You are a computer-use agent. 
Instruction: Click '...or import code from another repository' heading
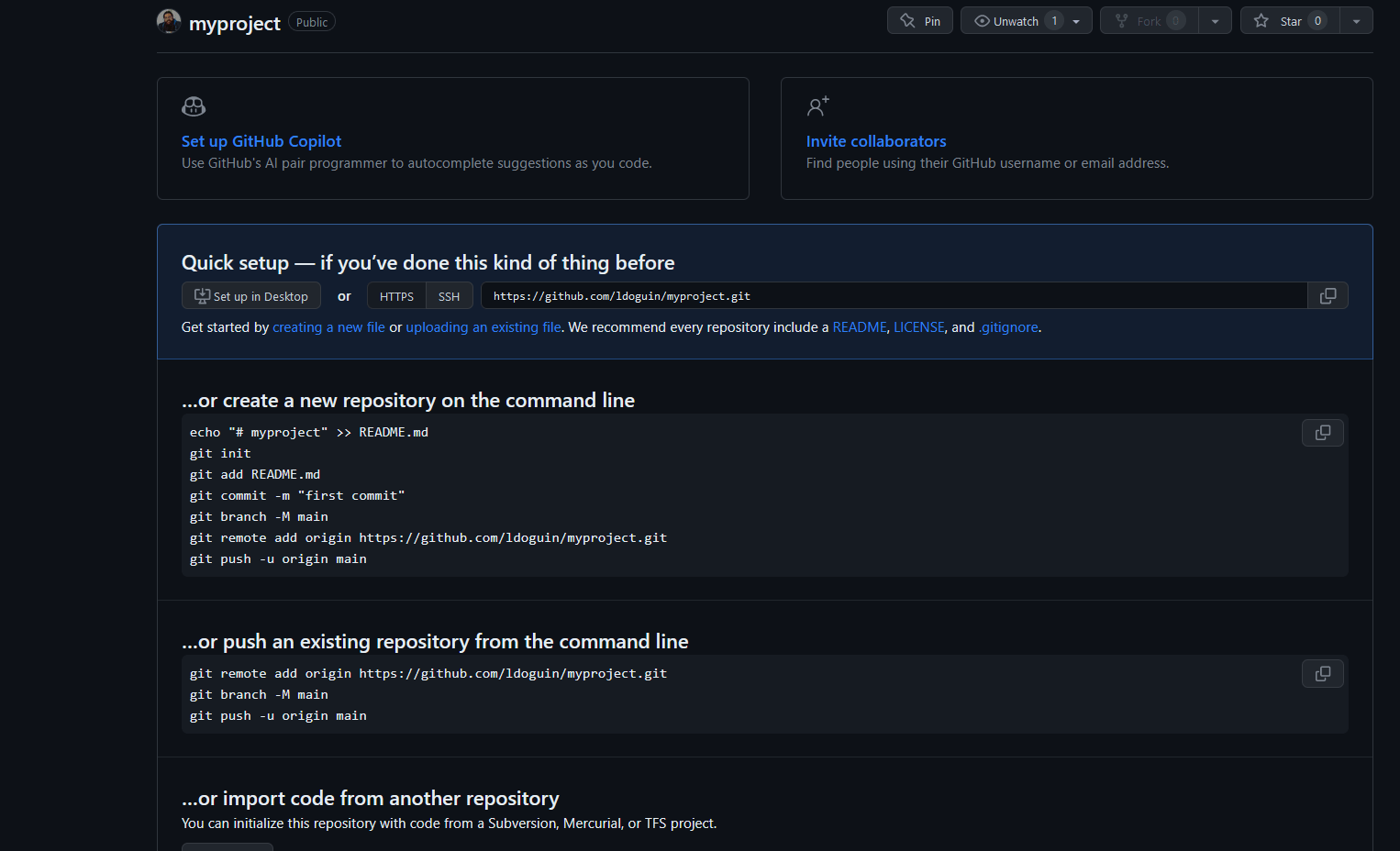tap(371, 799)
